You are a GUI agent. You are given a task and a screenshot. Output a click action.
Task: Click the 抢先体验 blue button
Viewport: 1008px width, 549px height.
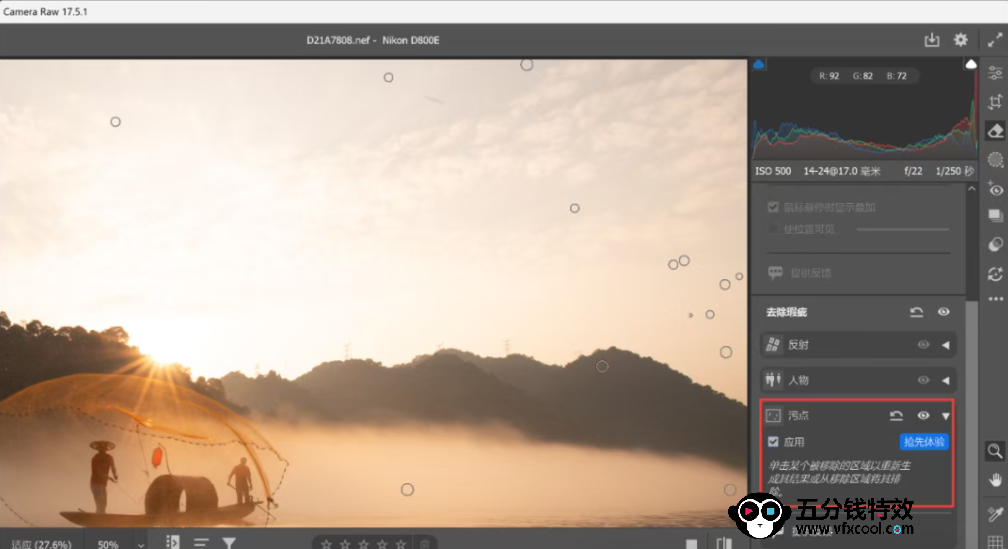924,442
